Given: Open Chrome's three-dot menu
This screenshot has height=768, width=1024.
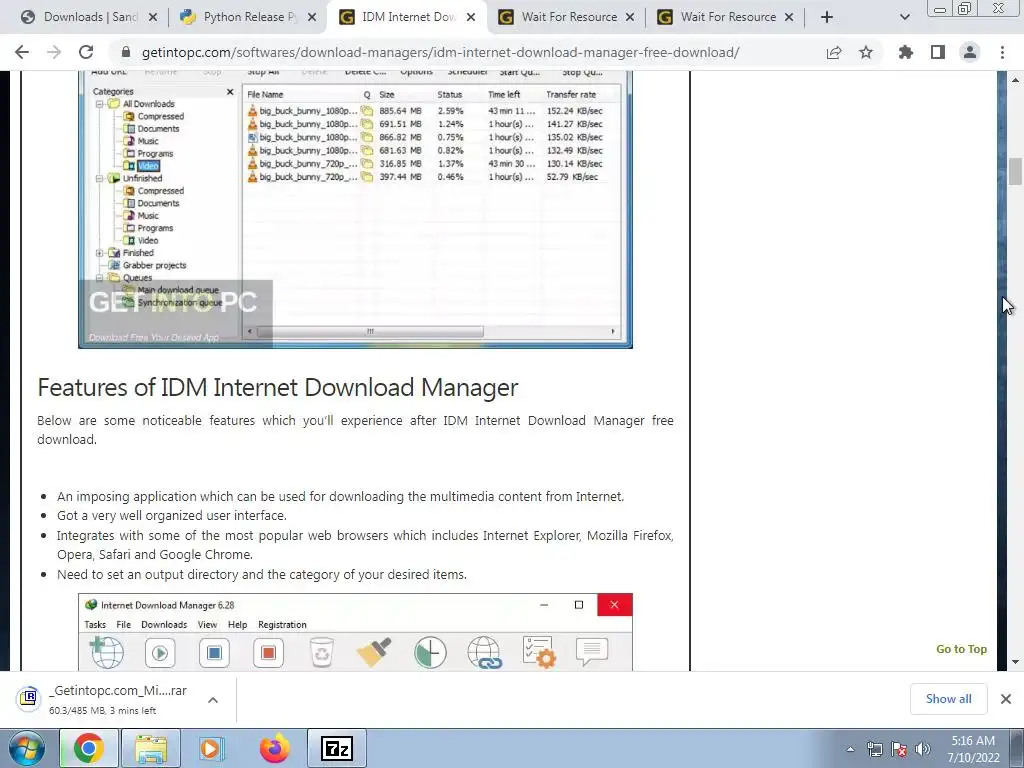Looking at the screenshot, I should point(1002,52).
